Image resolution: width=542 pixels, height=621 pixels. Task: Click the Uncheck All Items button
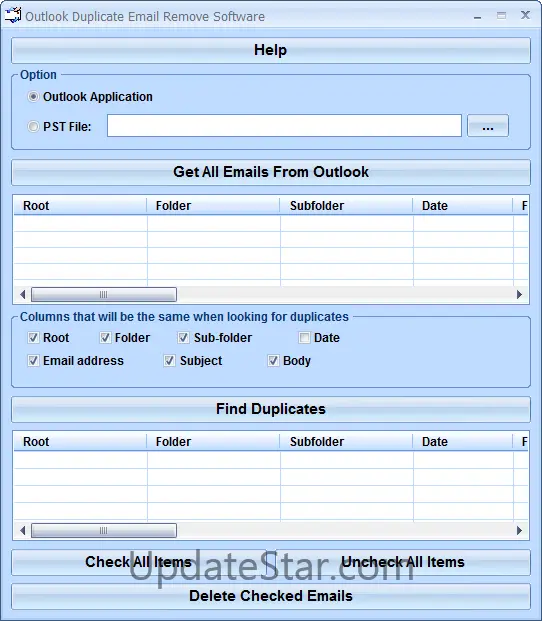pyautogui.click(x=403, y=562)
